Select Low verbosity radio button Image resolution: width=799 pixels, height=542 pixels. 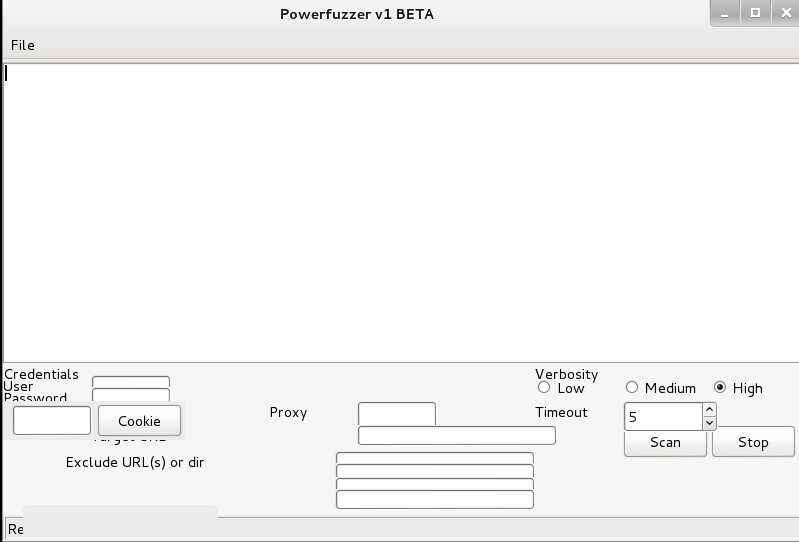coord(544,387)
